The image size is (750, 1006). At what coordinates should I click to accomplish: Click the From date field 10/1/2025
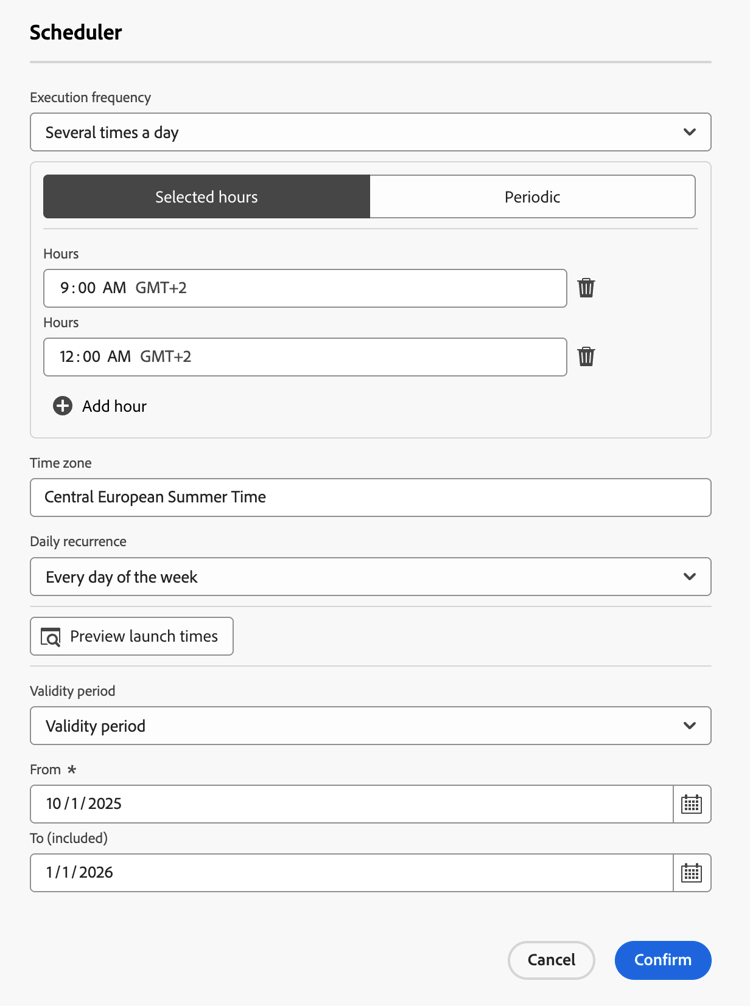(x=350, y=804)
